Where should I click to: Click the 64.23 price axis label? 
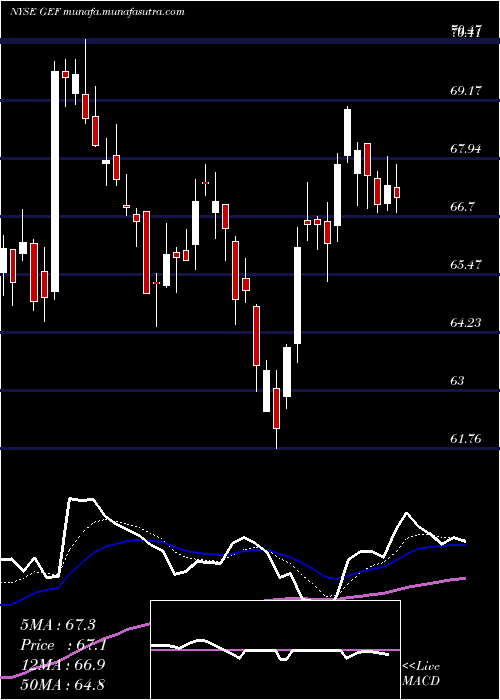[466, 323]
